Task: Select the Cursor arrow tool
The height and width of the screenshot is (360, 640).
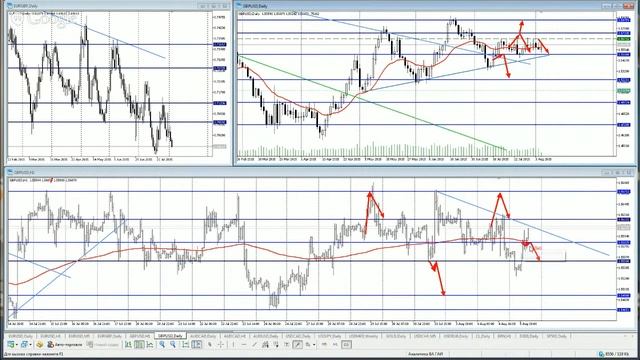Action: point(210,344)
